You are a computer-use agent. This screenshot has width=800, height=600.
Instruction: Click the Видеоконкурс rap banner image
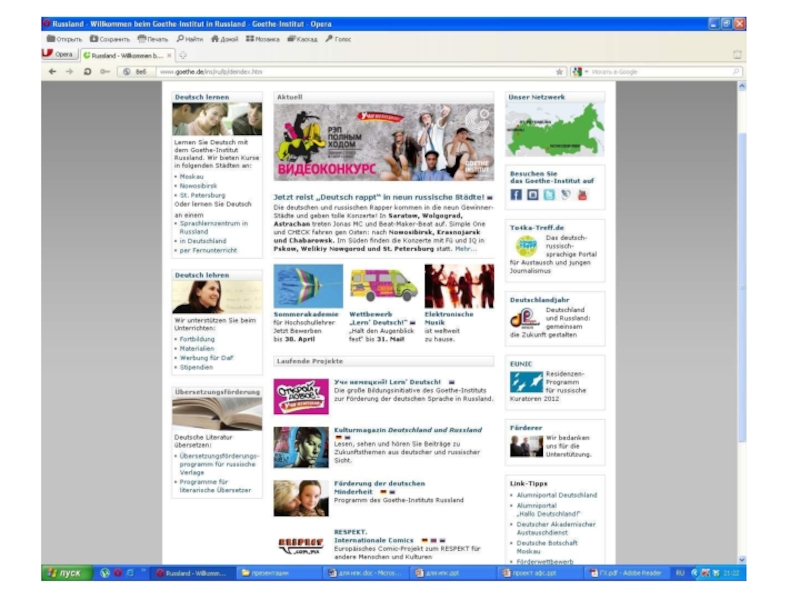(384, 142)
